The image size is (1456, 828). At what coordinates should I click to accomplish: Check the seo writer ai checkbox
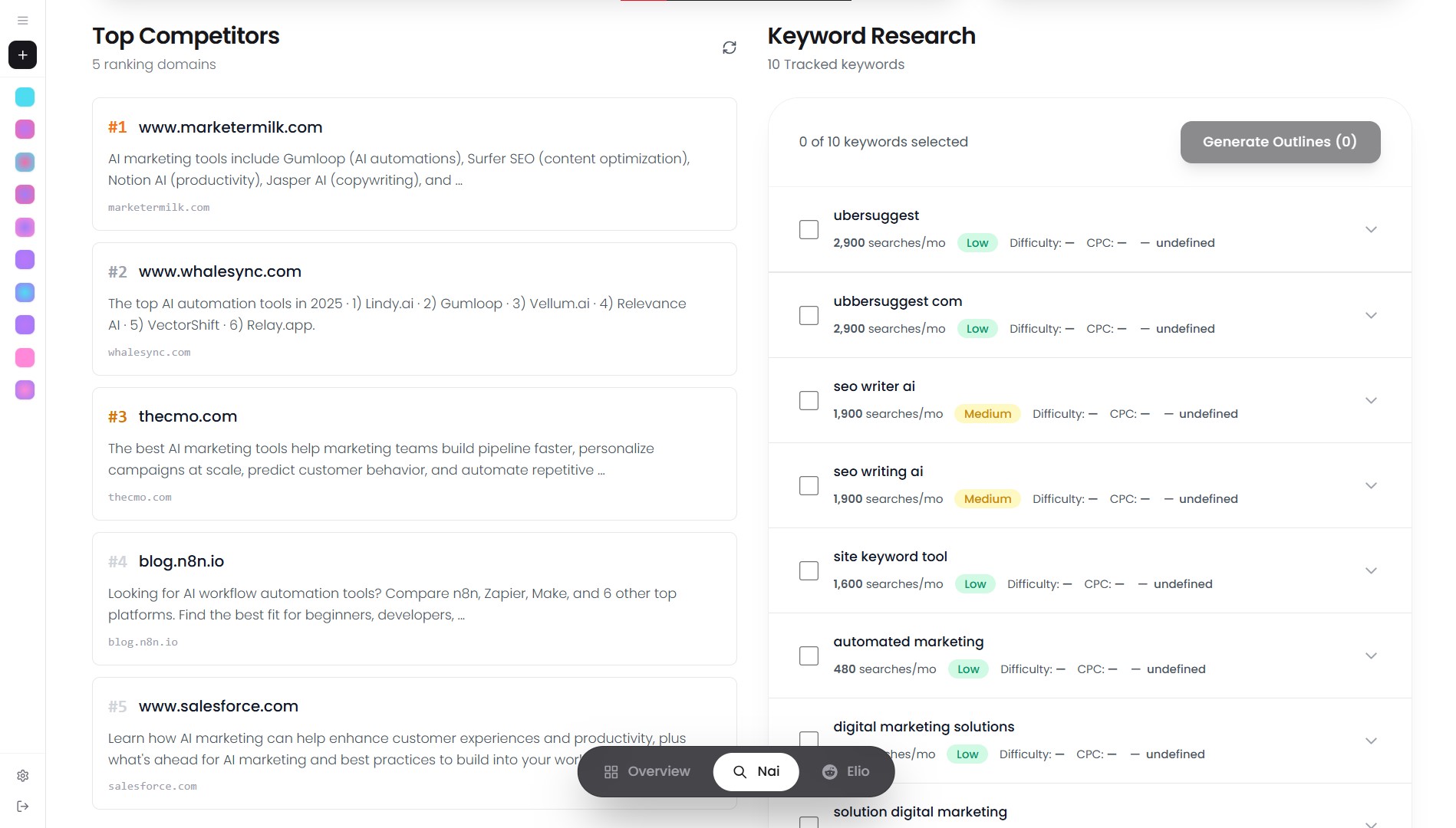coord(809,400)
